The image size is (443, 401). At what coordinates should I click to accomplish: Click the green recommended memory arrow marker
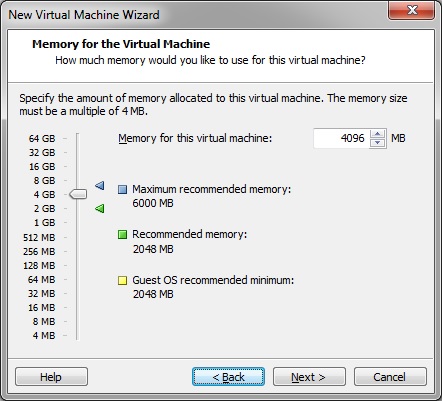100,209
